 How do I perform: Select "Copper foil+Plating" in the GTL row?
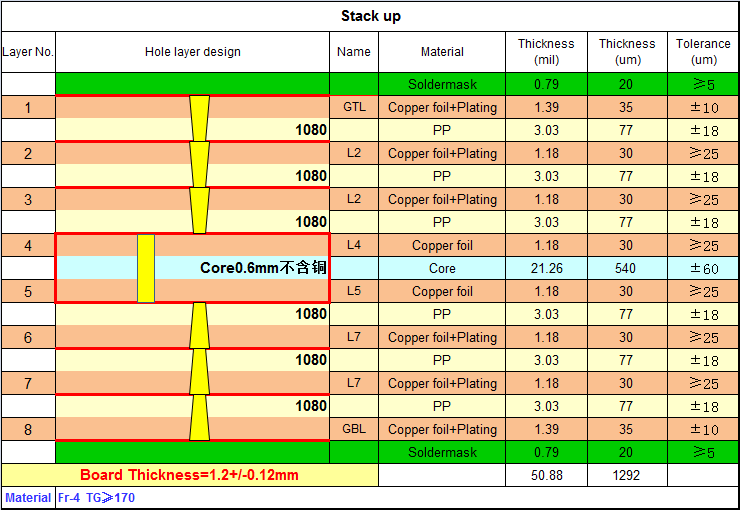[x=442, y=108]
